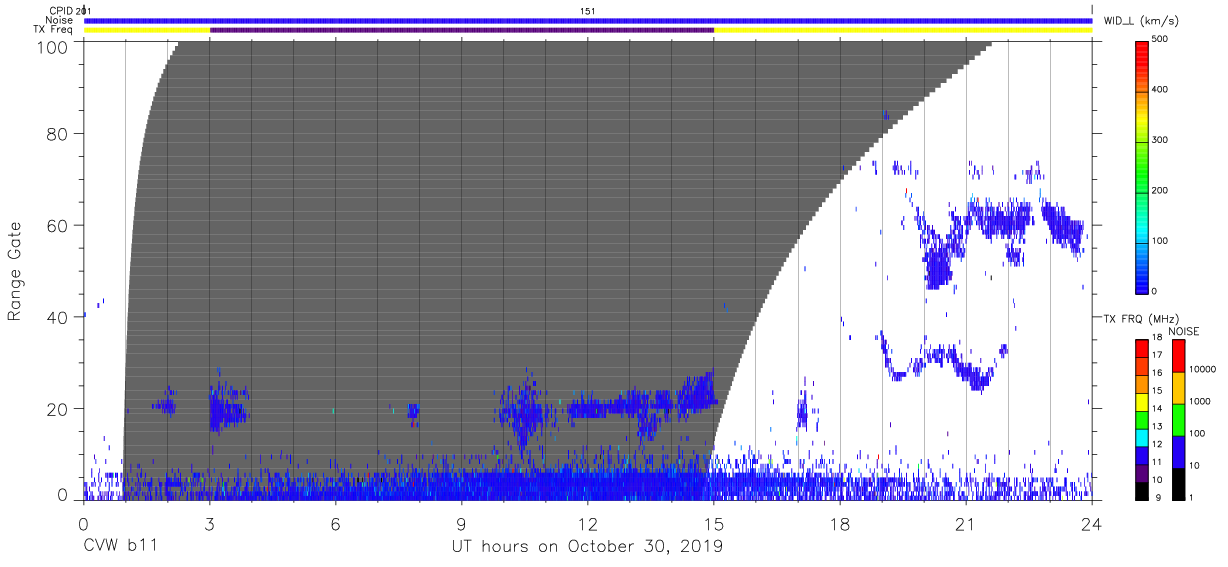1228x567 pixels.
Task: Click the '20' tick on the Range Gate axis
Action: tap(58, 409)
